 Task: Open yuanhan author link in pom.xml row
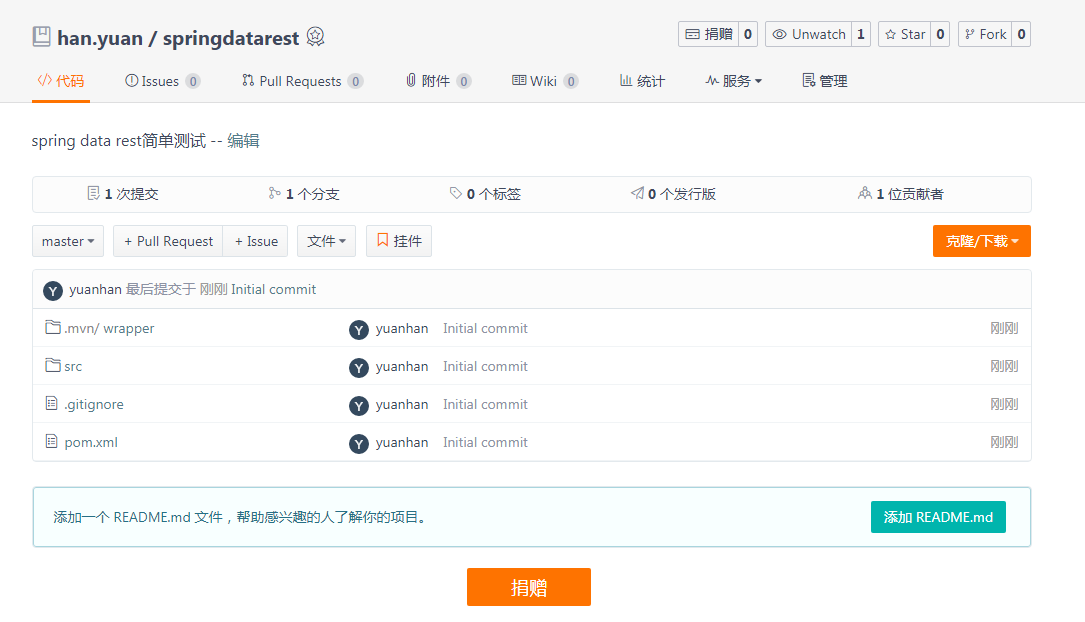coord(402,443)
